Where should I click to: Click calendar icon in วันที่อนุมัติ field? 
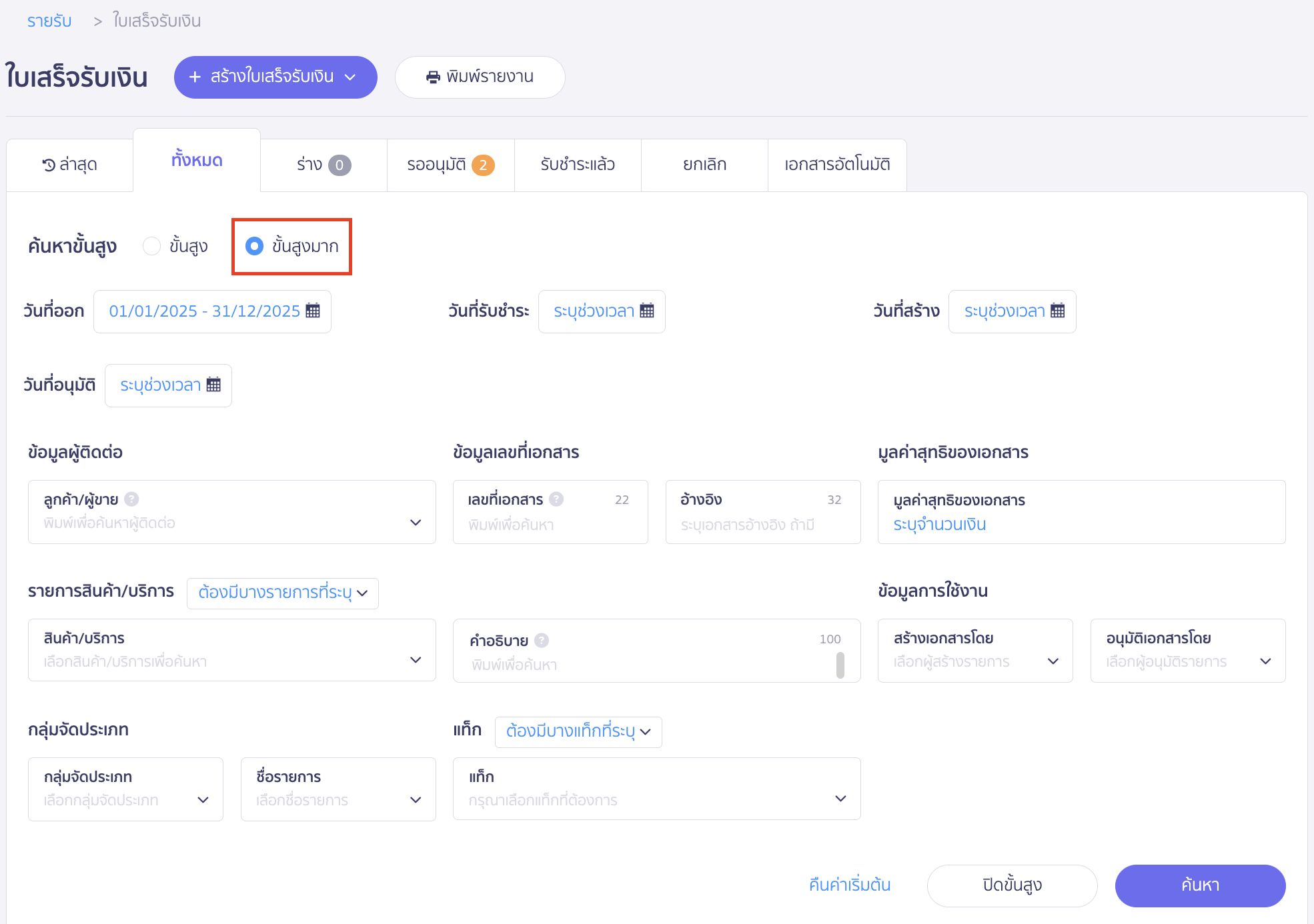(213, 385)
